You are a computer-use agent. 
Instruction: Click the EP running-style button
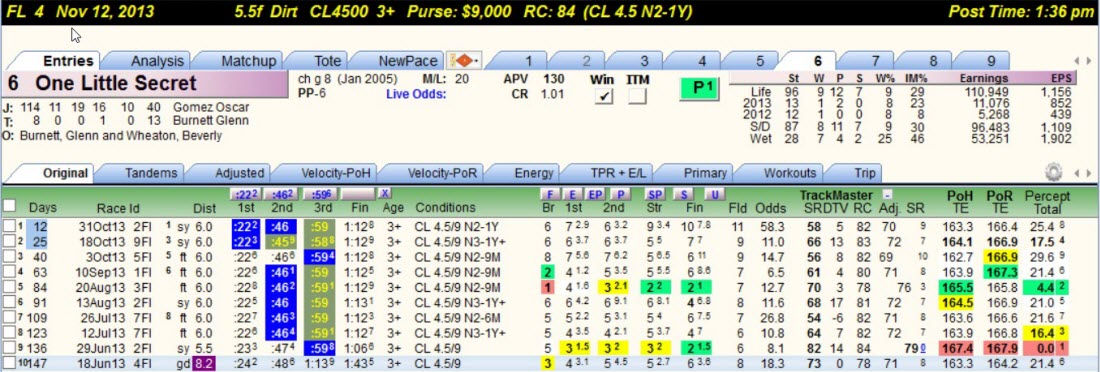(596, 194)
